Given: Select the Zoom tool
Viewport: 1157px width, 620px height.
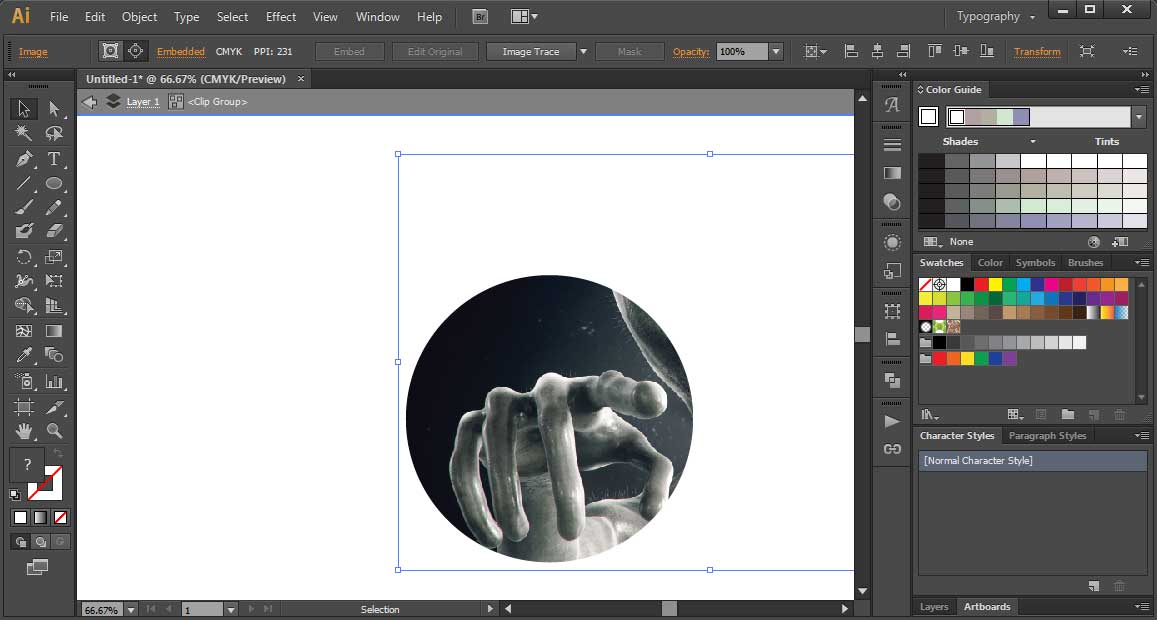Looking at the screenshot, I should pyautogui.click(x=54, y=432).
